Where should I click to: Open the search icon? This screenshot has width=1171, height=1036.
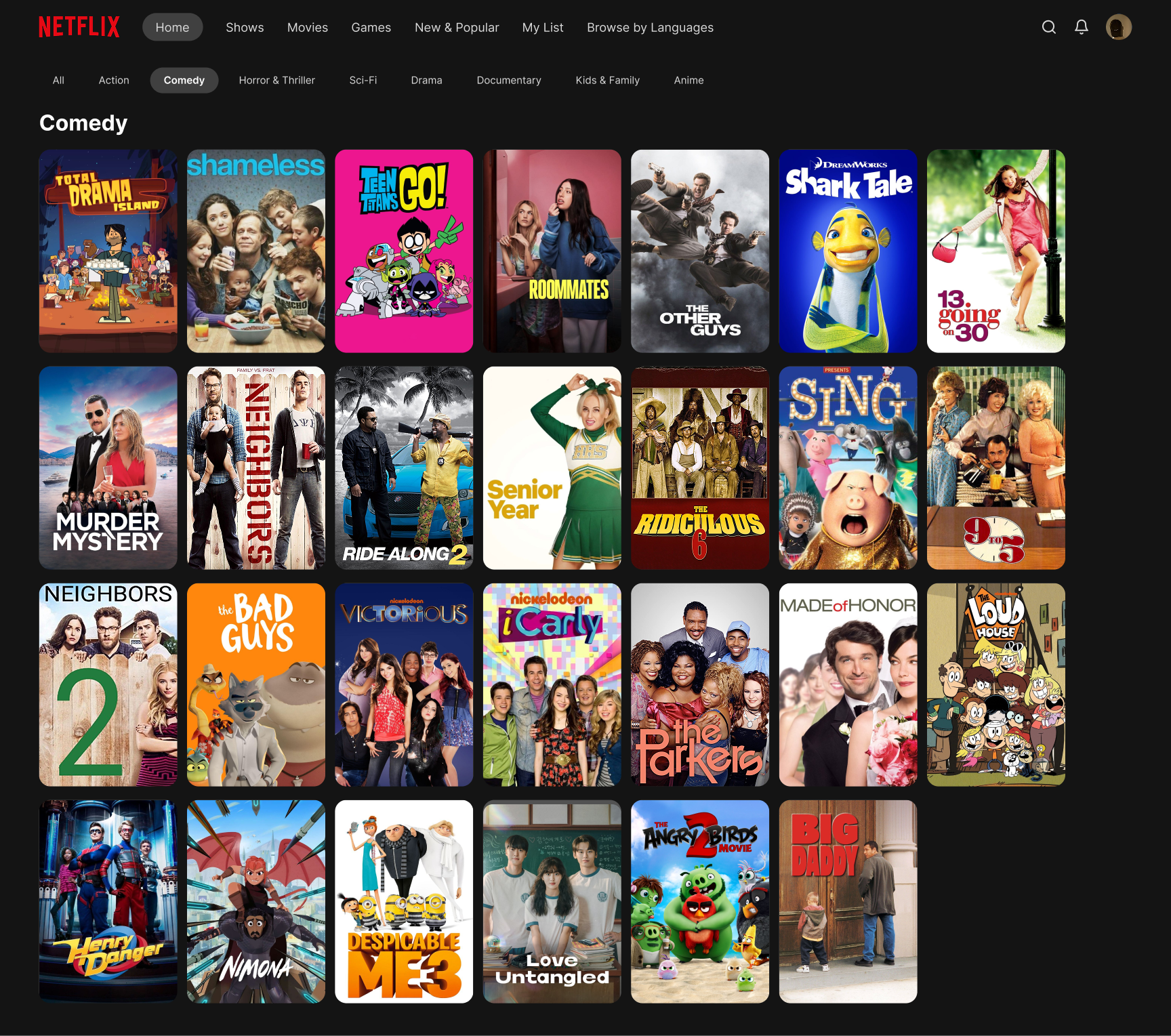coord(1048,27)
